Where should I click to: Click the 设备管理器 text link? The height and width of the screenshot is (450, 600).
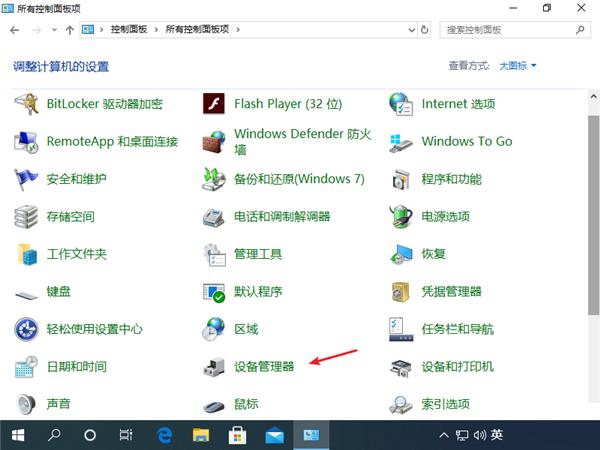264,367
